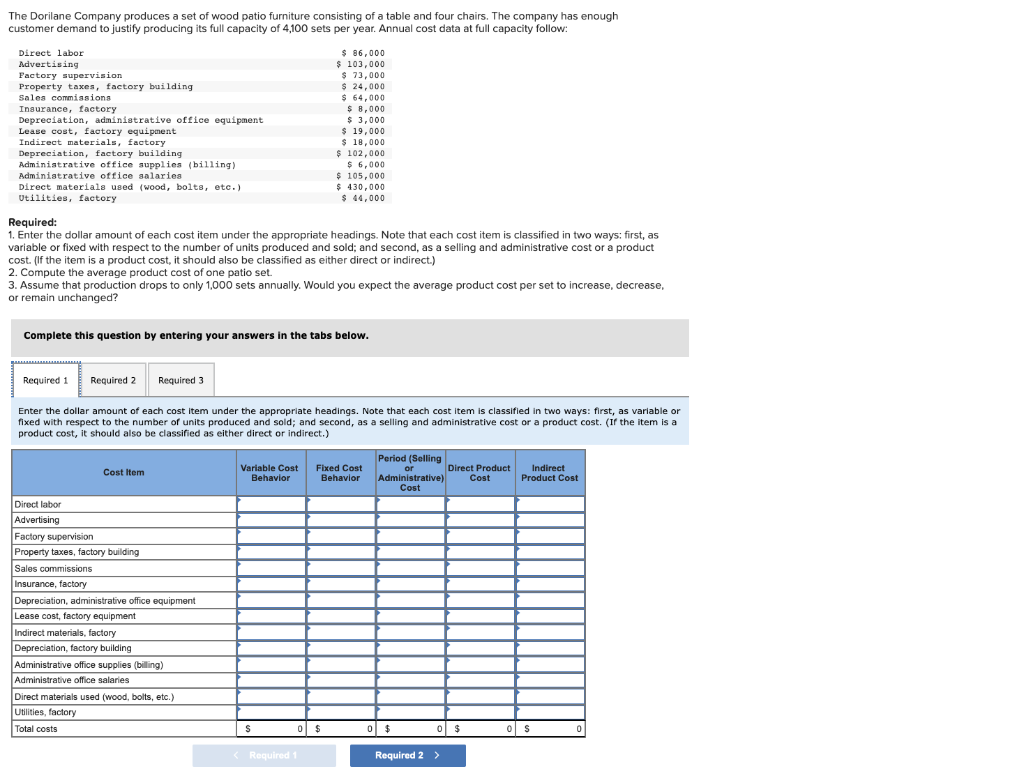
Task: Click the Cost Item column header
Action: (x=124, y=472)
